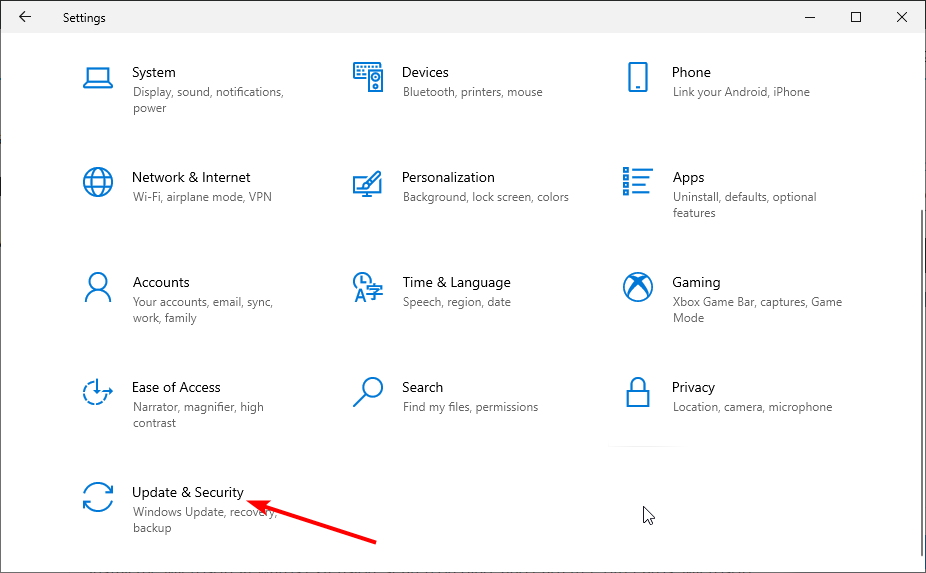The width and height of the screenshot is (926, 573).
Task: Click the Gaming category title
Action: (696, 282)
